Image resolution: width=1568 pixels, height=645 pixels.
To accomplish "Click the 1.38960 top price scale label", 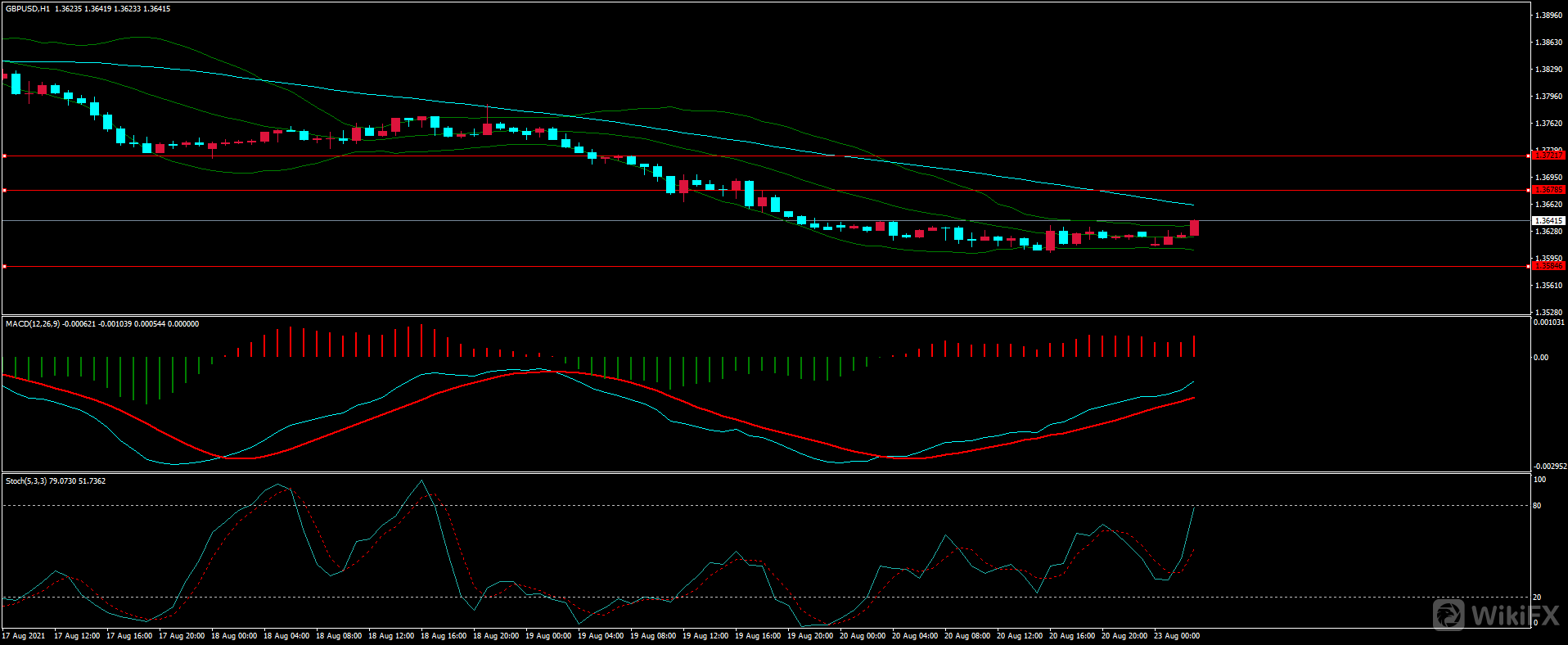I will (1548, 16).
